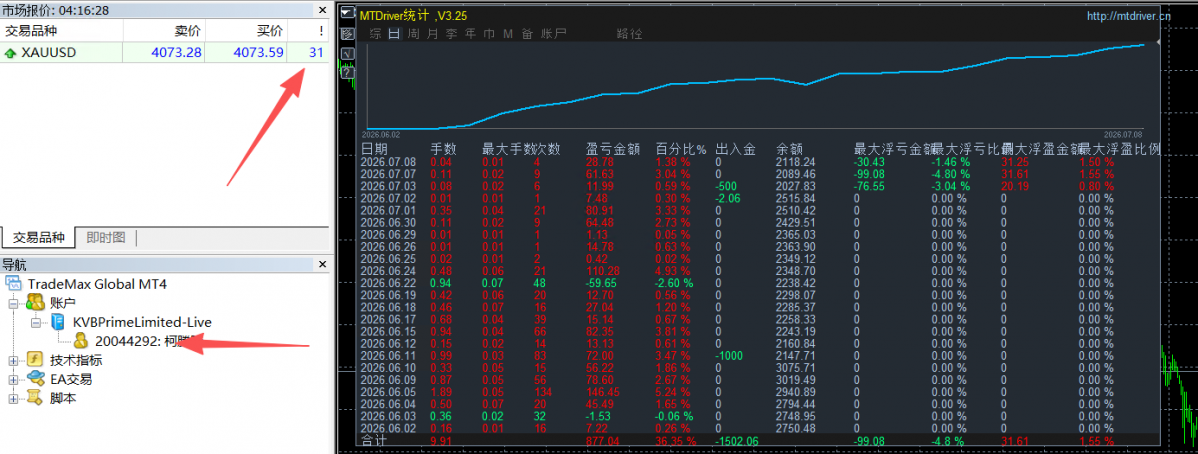This screenshot has height=454, width=1198.
Task: Click the XAUUSD green up-arrow icon
Action: pyautogui.click(x=11, y=54)
